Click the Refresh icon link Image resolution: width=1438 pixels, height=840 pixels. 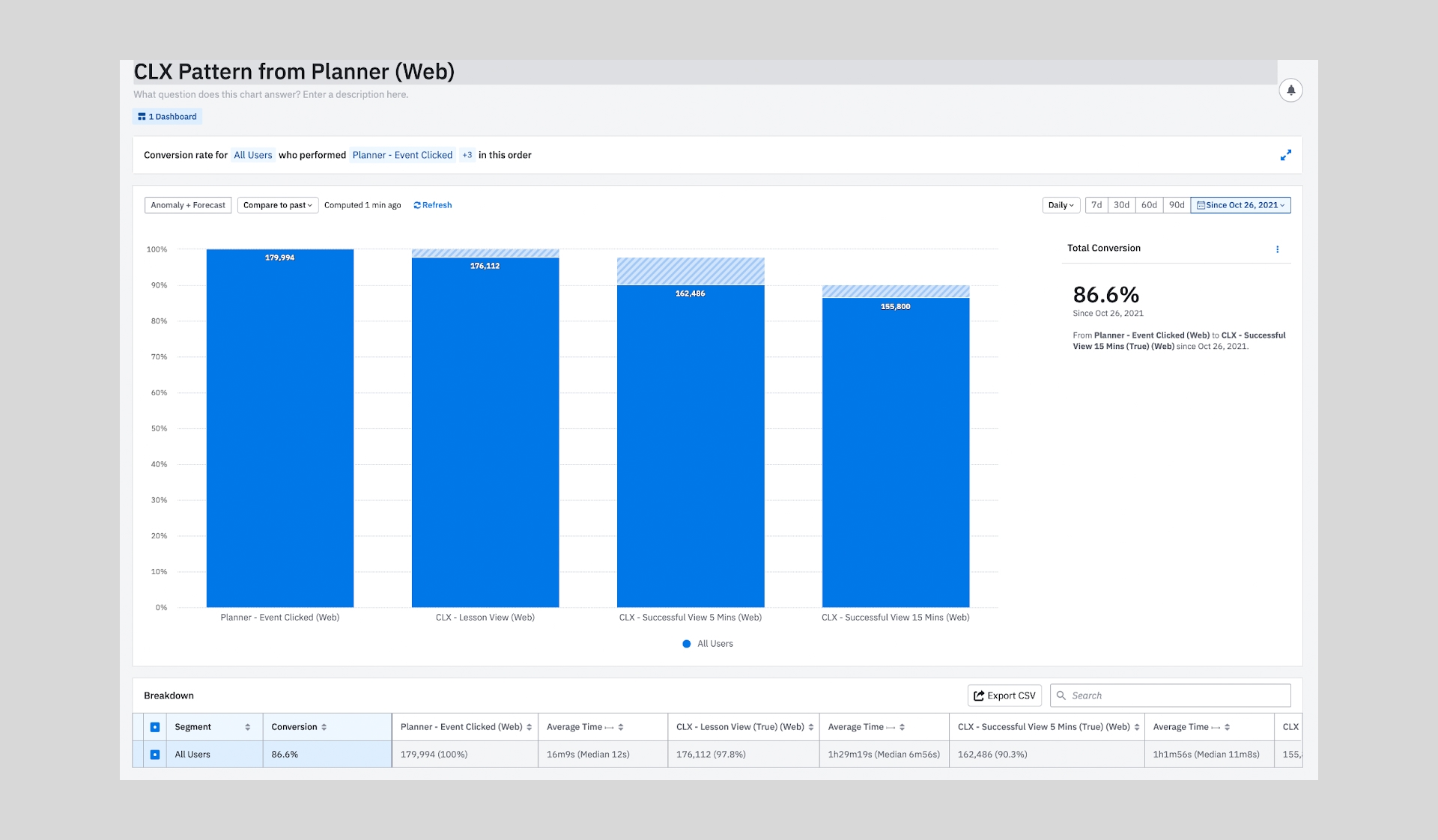[417, 205]
